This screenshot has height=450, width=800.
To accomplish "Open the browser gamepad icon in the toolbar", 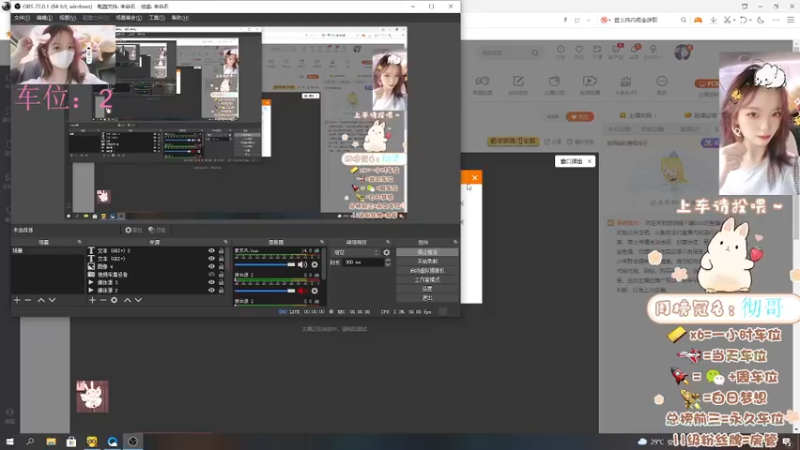I will (x=698, y=20).
